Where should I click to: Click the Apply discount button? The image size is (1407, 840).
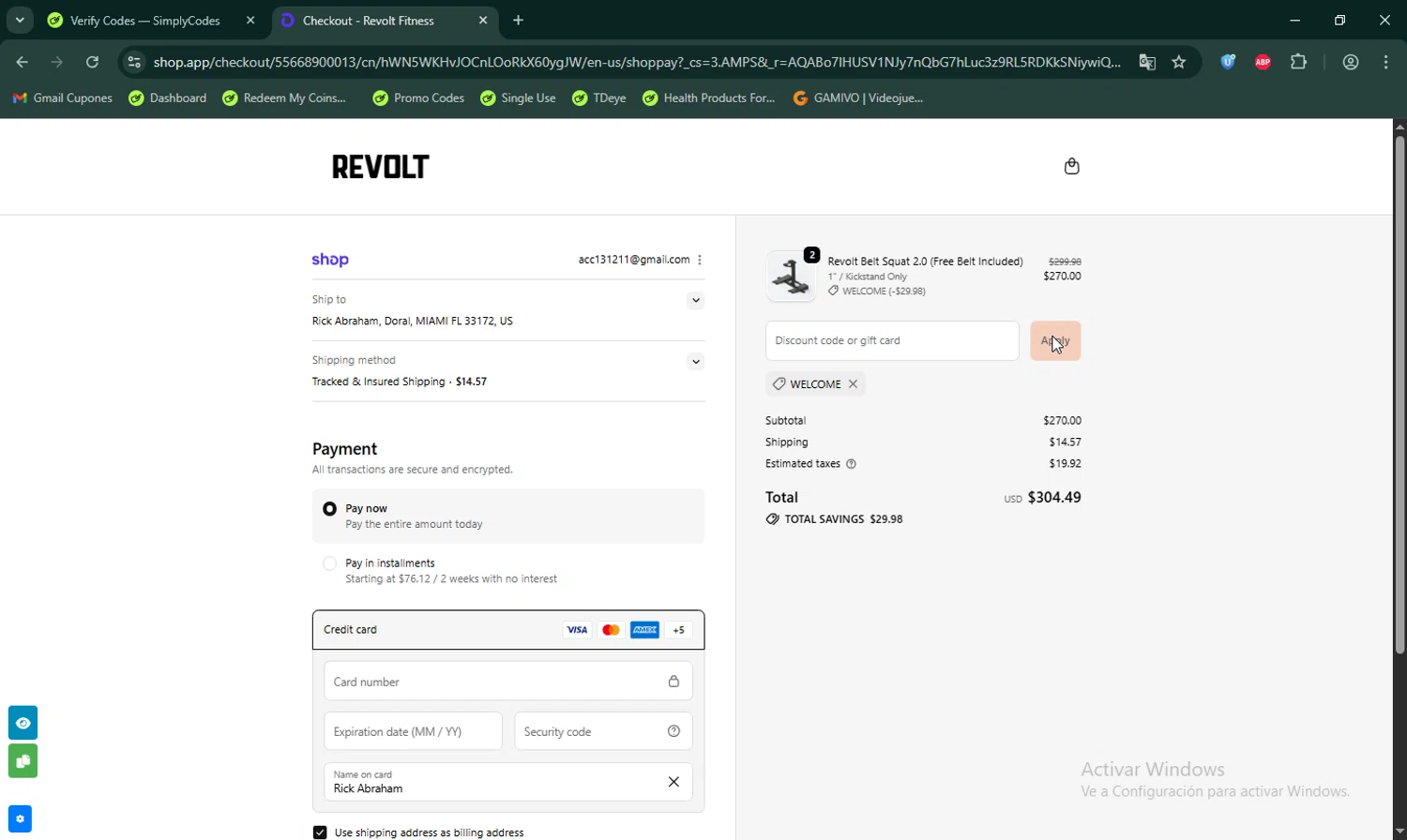tap(1055, 341)
